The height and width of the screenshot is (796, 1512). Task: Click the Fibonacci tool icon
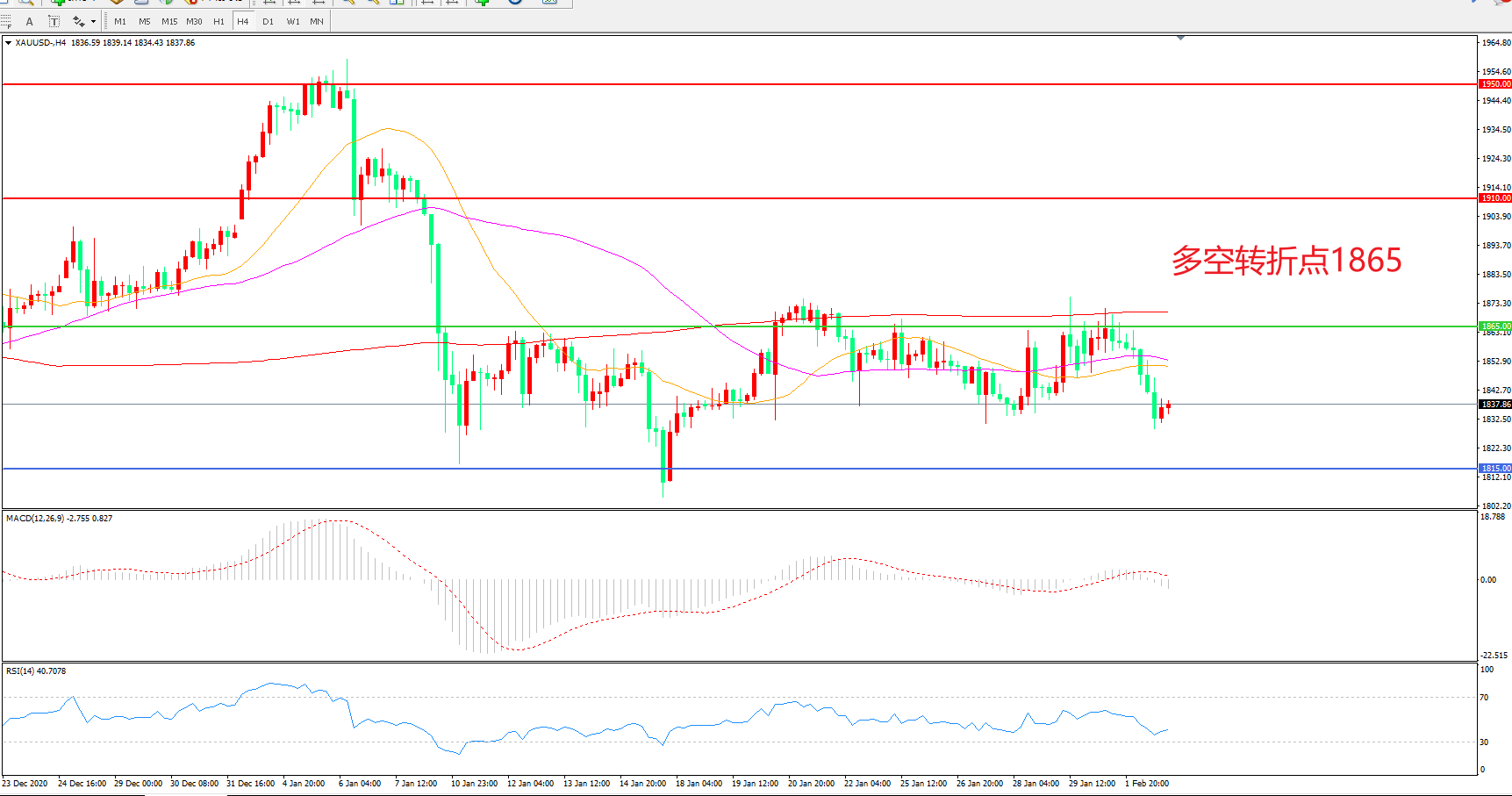point(6,22)
